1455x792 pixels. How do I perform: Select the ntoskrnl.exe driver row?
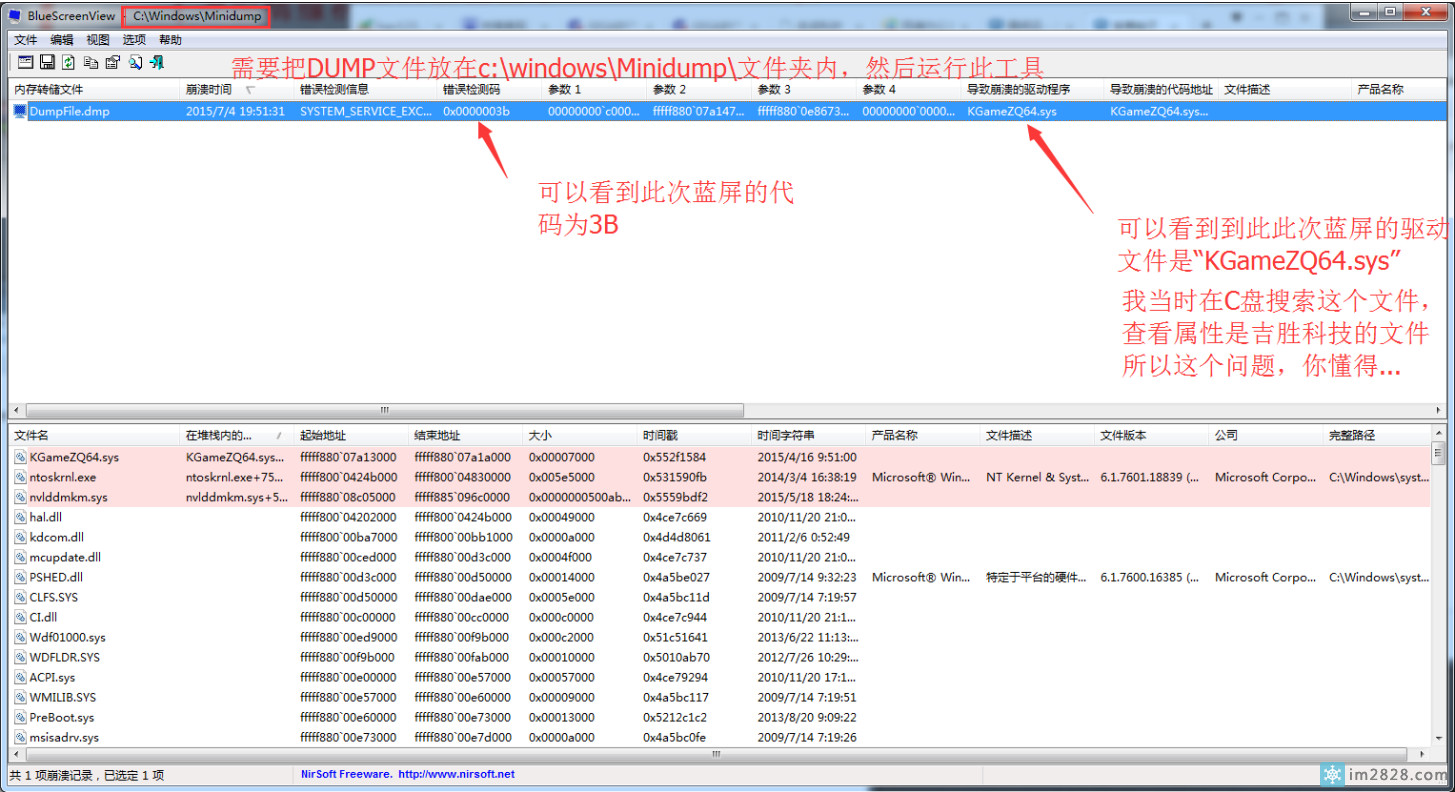pyautogui.click(x=63, y=477)
